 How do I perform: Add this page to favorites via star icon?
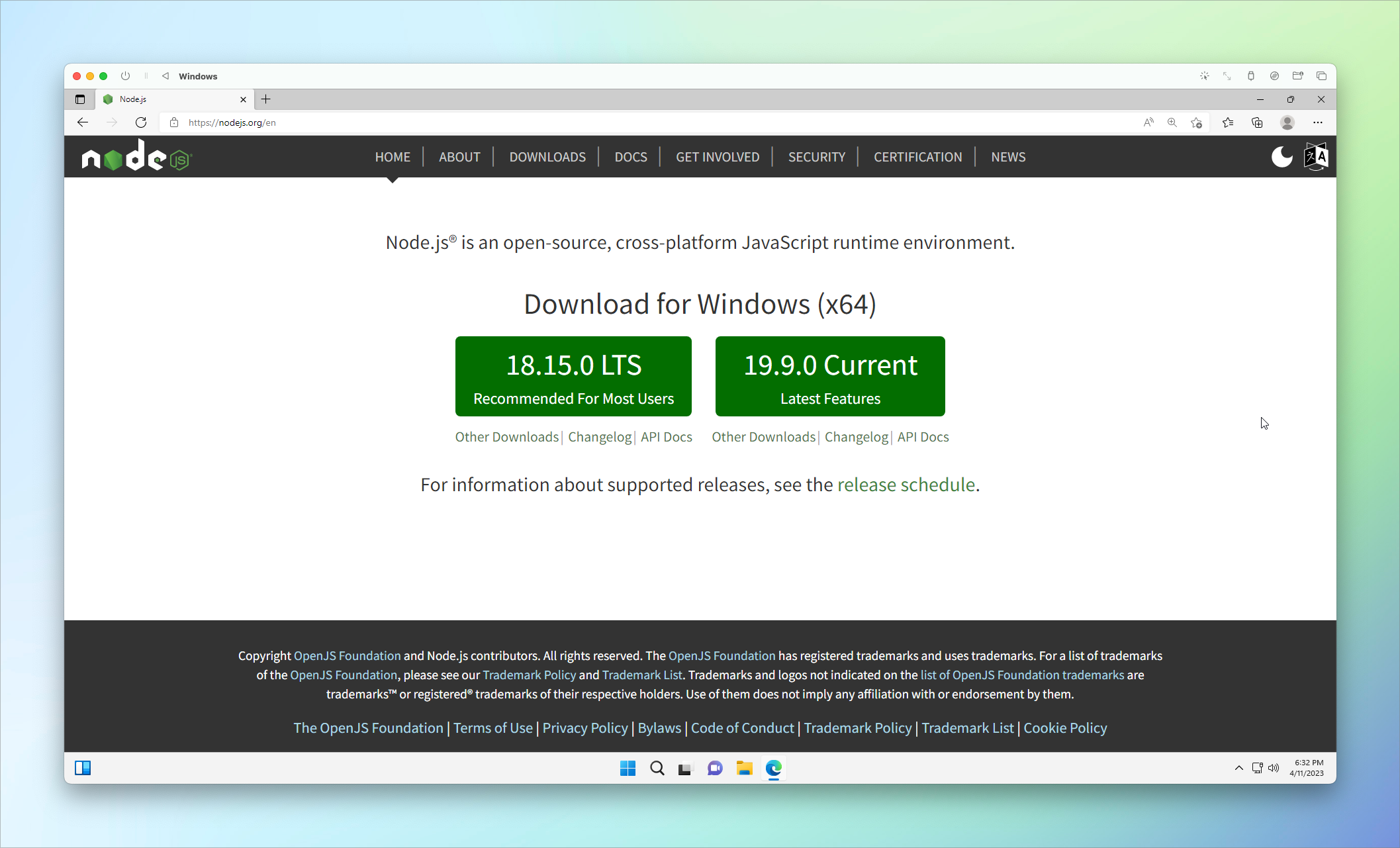pos(1196,122)
